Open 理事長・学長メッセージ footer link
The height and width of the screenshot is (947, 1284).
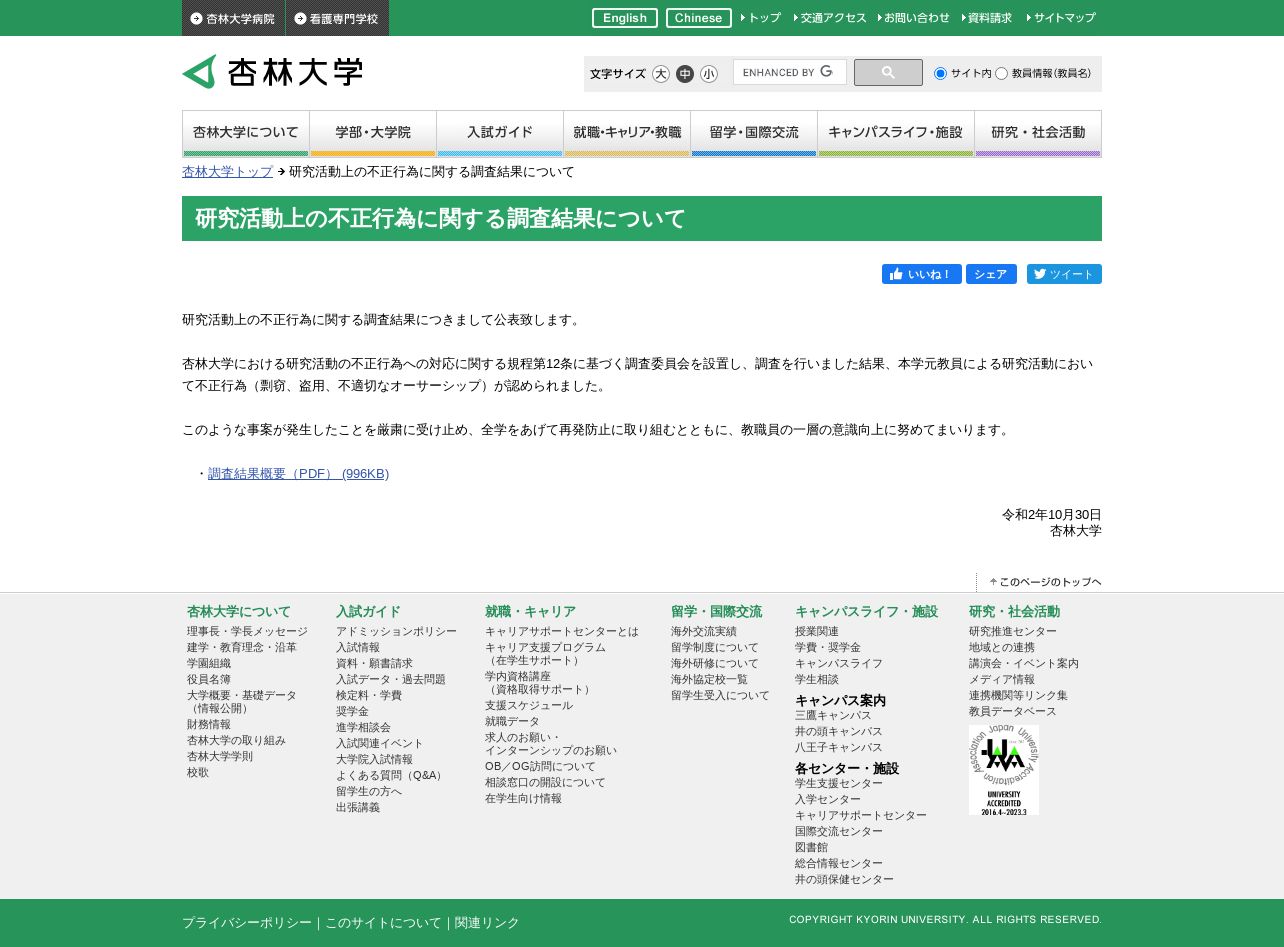pyautogui.click(x=247, y=632)
